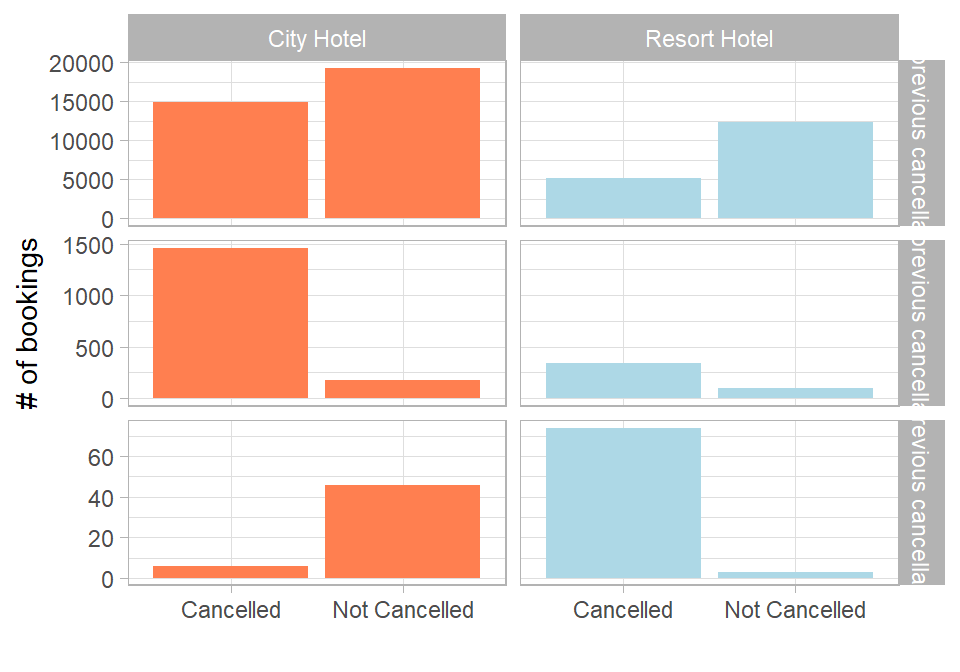Click the light blue Cancelled bar exceeding 60
This screenshot has height=672, width=960.
[x=623, y=503]
